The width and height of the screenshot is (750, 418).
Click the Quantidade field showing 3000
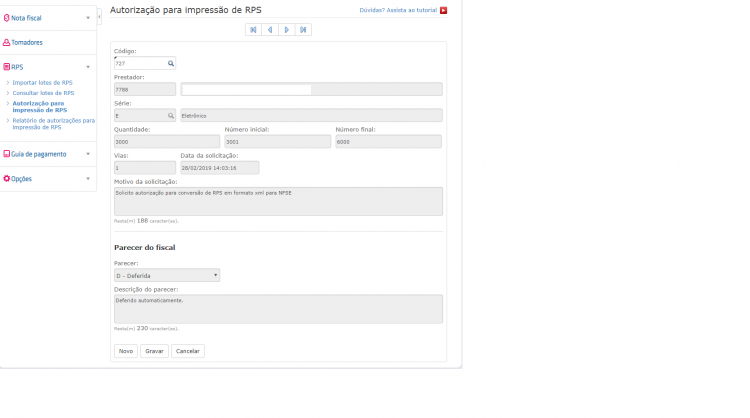tap(167, 142)
